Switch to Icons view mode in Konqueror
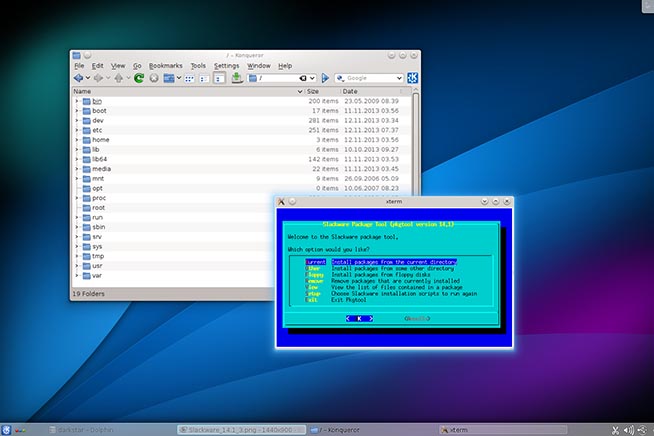 pos(190,78)
